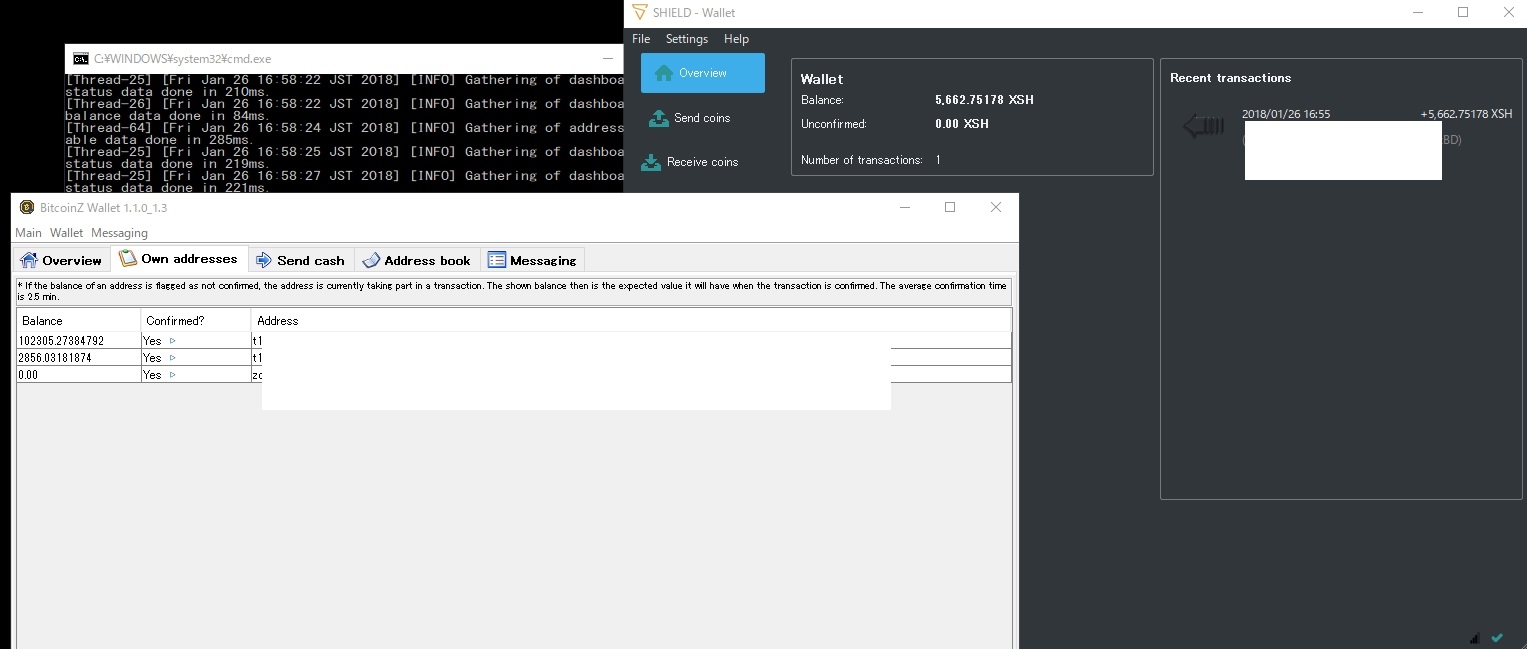Click the arrow icon beside Yes in the 102305.27384792 row
Viewport: 1527px width, 649px height.
[x=172, y=341]
